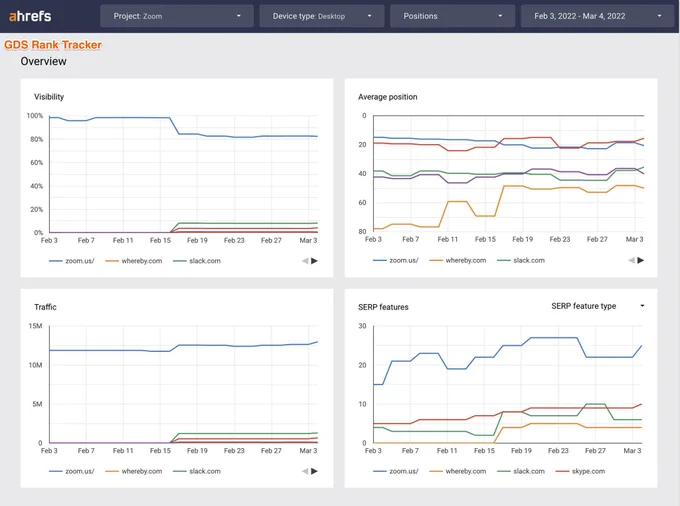The height and width of the screenshot is (506, 680).
Task: Click next legend page arrow in Traffic chart
Action: 314,471
